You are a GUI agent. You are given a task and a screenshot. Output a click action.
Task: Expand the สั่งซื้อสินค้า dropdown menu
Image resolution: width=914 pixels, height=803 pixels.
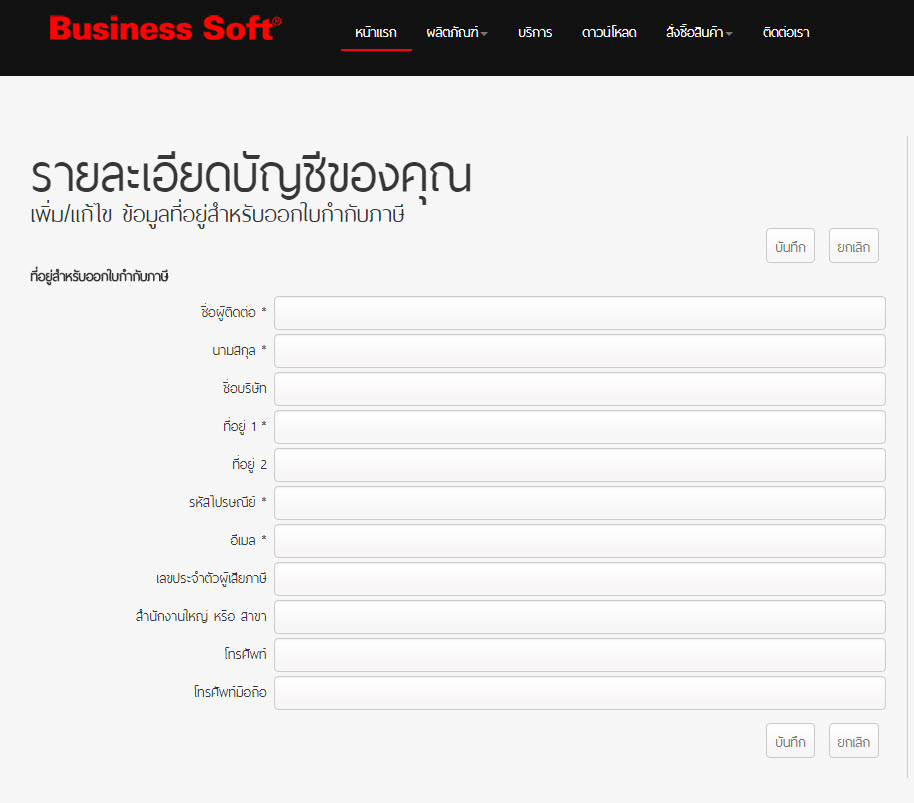point(699,33)
